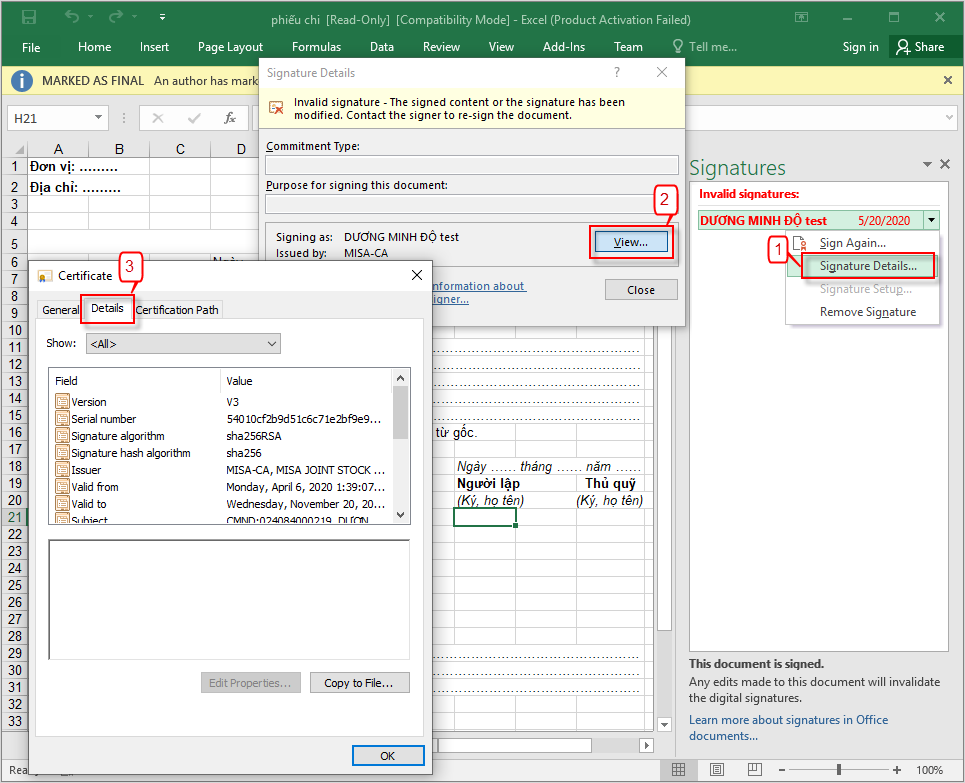Click the Save icon in quick access toolbar
This screenshot has width=965, height=783.
[29, 18]
